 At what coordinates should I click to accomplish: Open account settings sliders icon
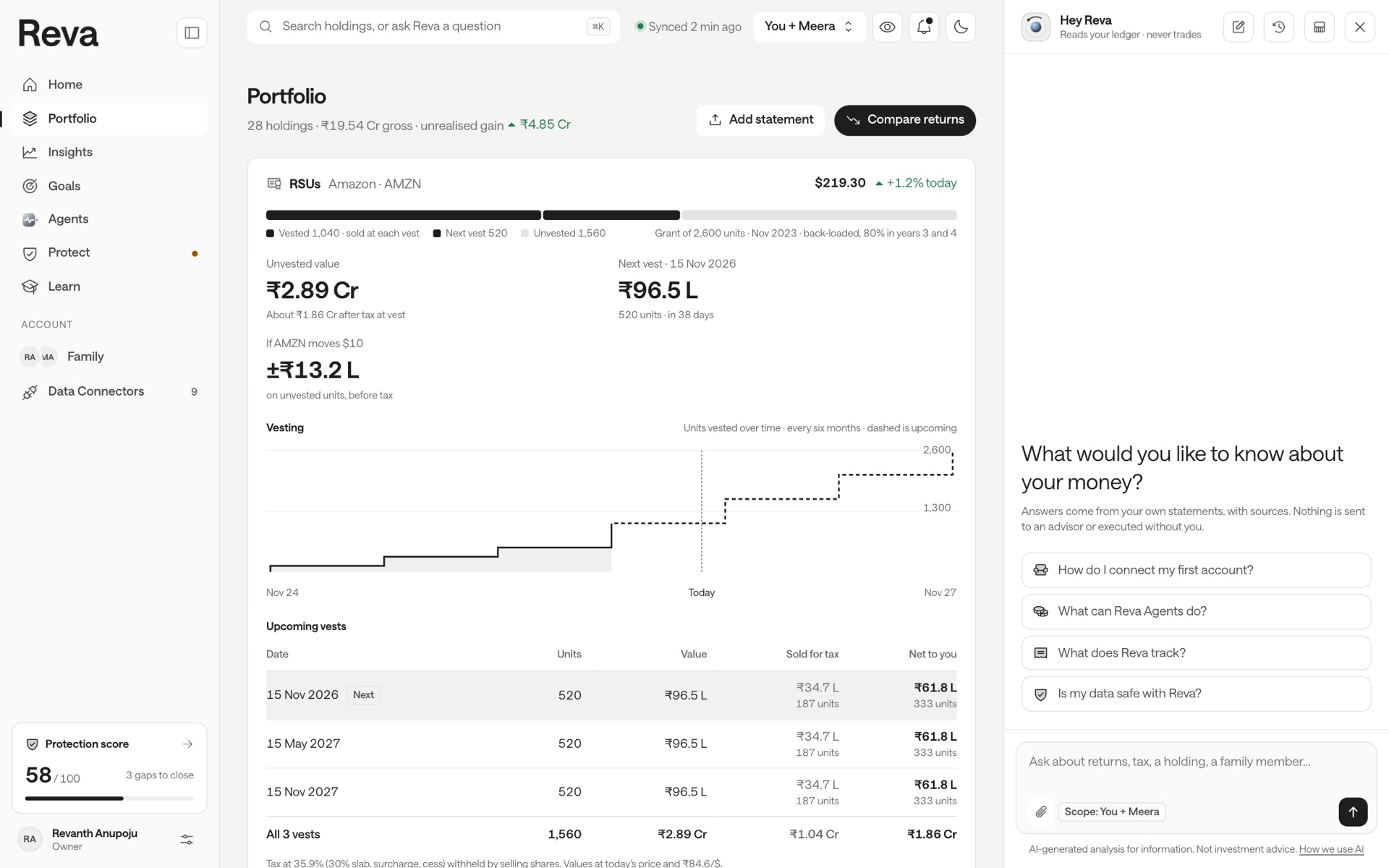(x=187, y=840)
